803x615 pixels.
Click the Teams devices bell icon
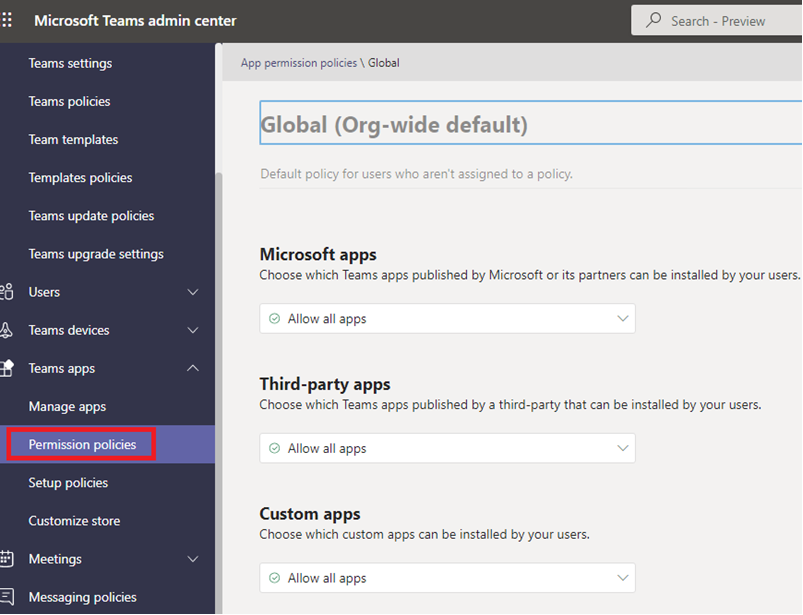6,330
